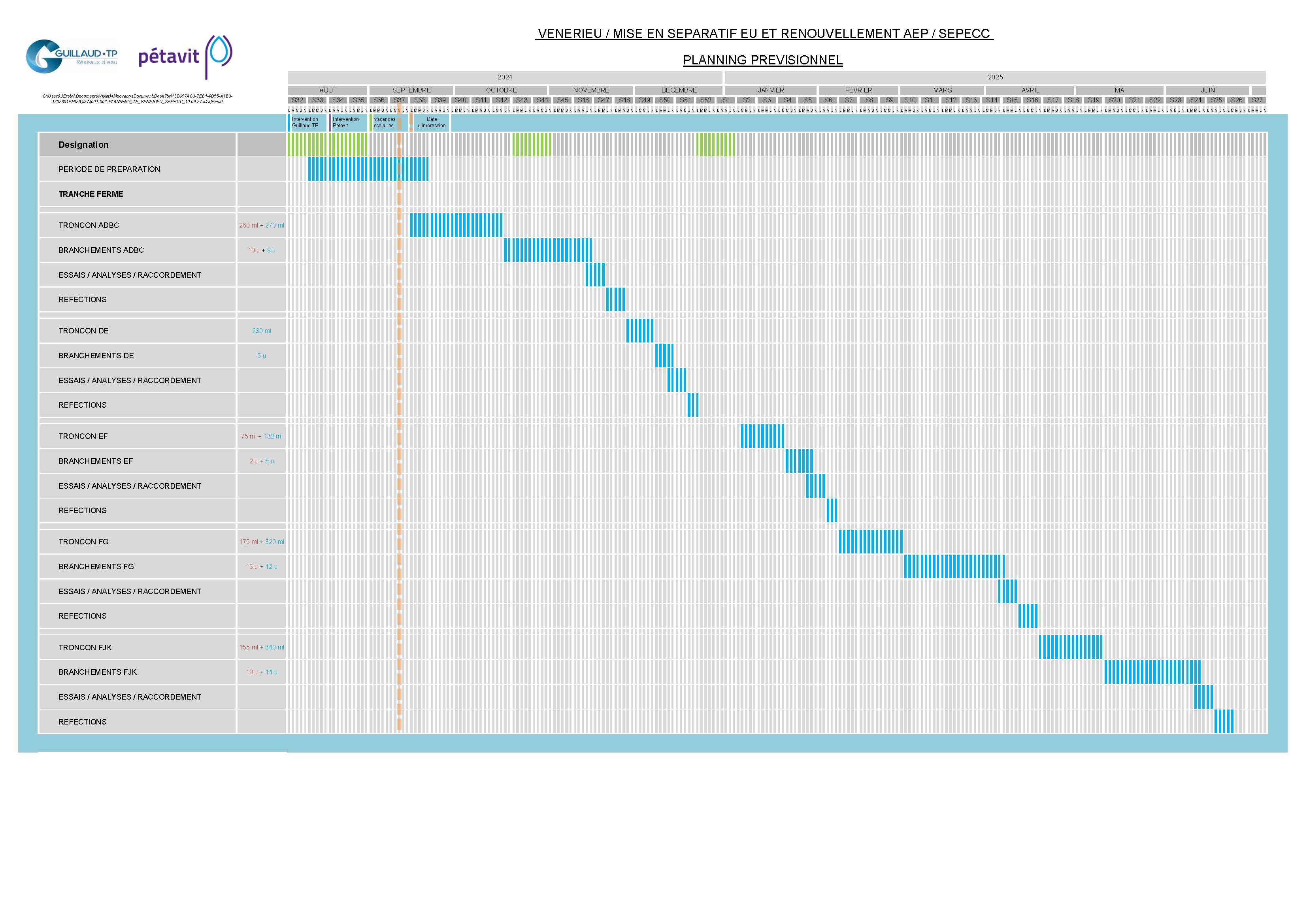Click the quantity 10 u + 9 u
The width and height of the screenshot is (1307, 924).
click(261, 250)
